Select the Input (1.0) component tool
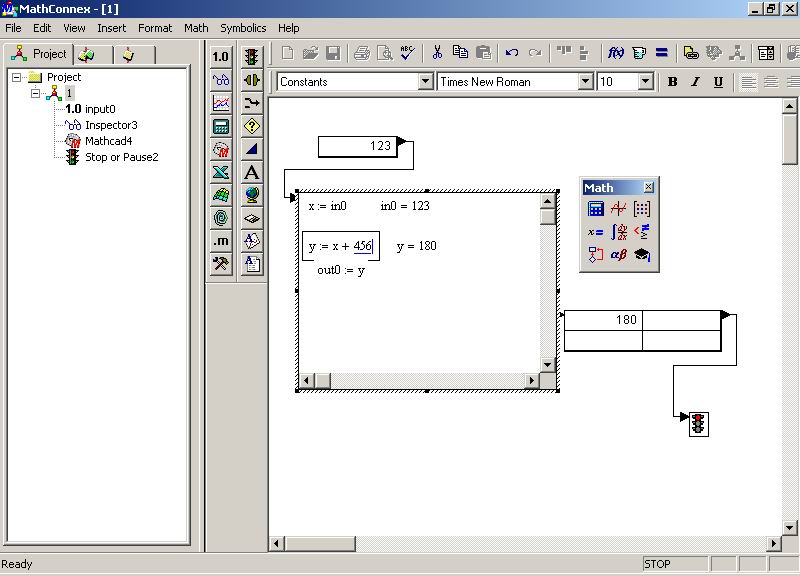This screenshot has height=576, width=800. tap(220, 56)
